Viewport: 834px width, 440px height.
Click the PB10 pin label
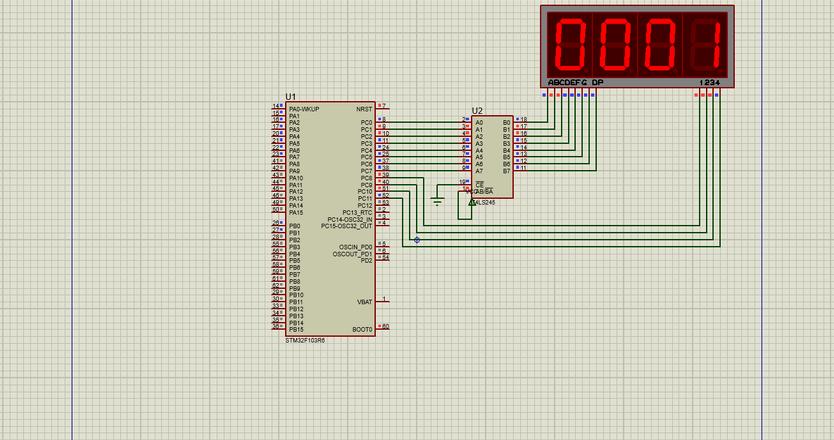[296, 295]
